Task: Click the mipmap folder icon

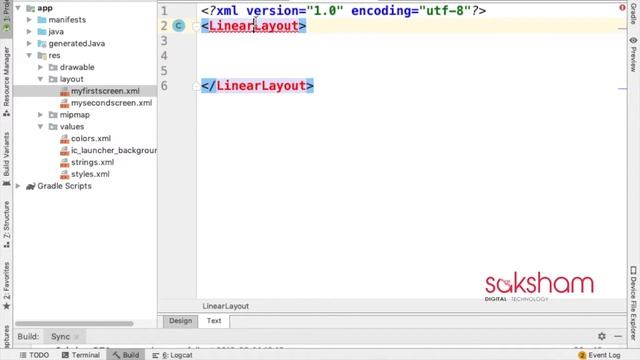Action: click(x=53, y=115)
